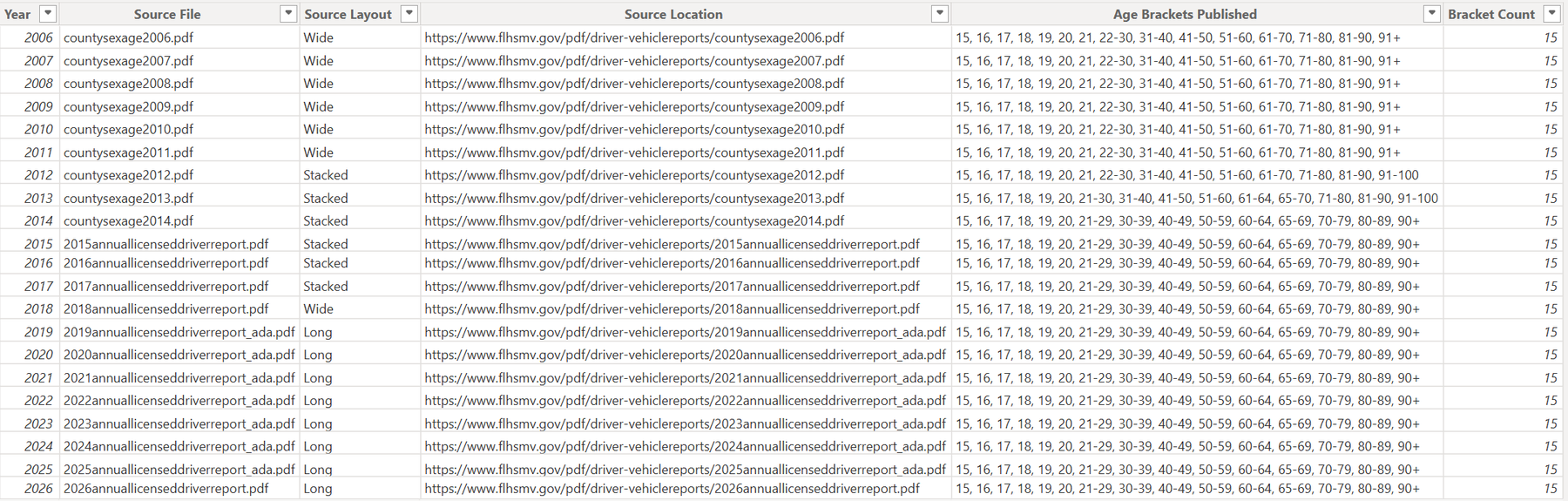The height and width of the screenshot is (501, 1568).
Task: Select the Year column header
Action: click(17, 14)
